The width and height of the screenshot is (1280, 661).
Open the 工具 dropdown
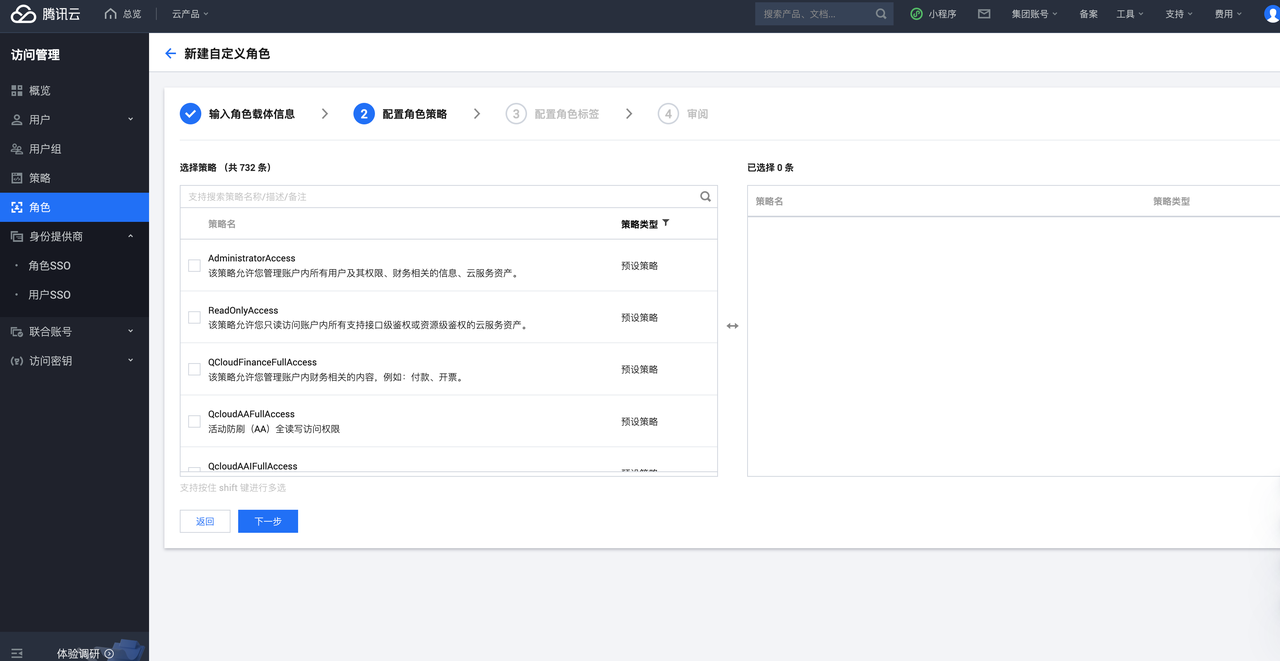pos(1130,14)
